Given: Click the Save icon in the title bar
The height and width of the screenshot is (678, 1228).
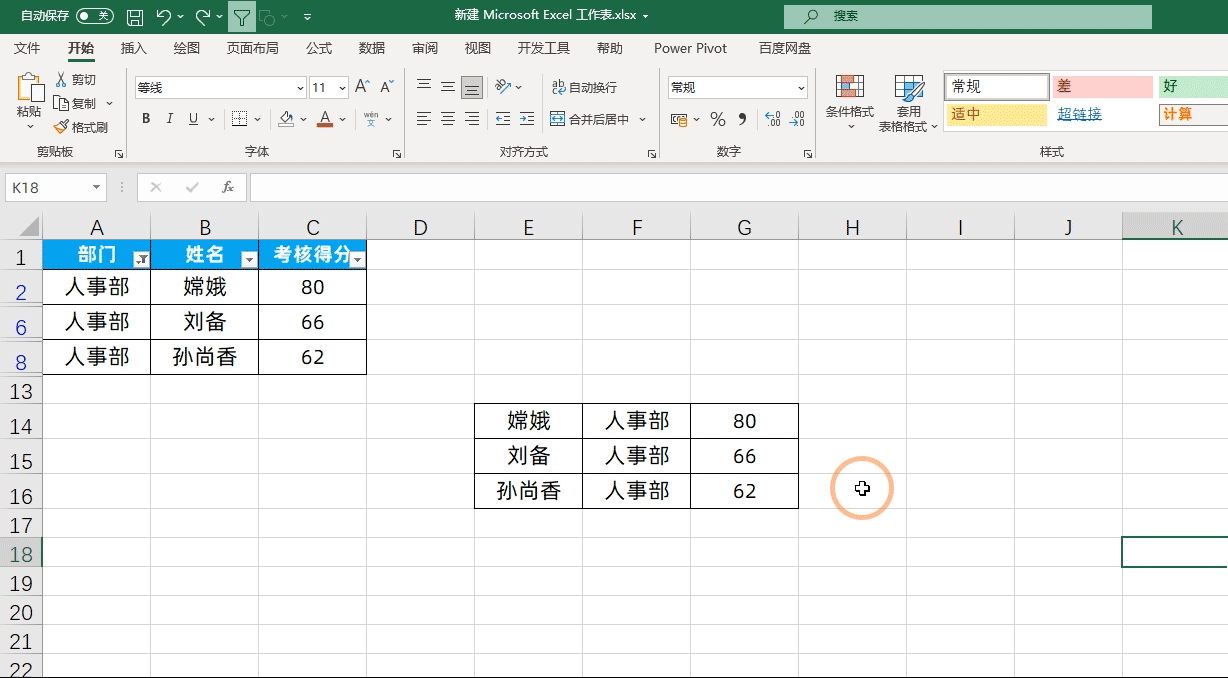Looking at the screenshot, I should pyautogui.click(x=135, y=16).
